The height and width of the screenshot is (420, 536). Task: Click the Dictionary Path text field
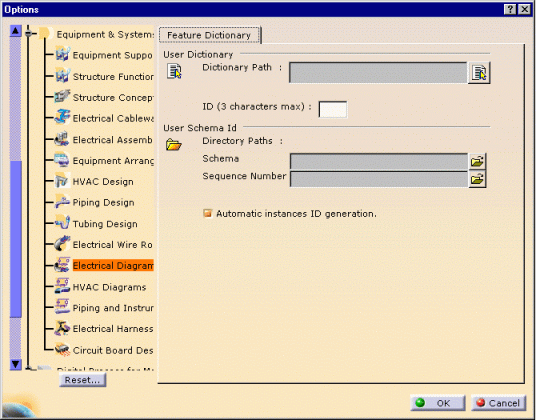pyautogui.click(x=378, y=72)
